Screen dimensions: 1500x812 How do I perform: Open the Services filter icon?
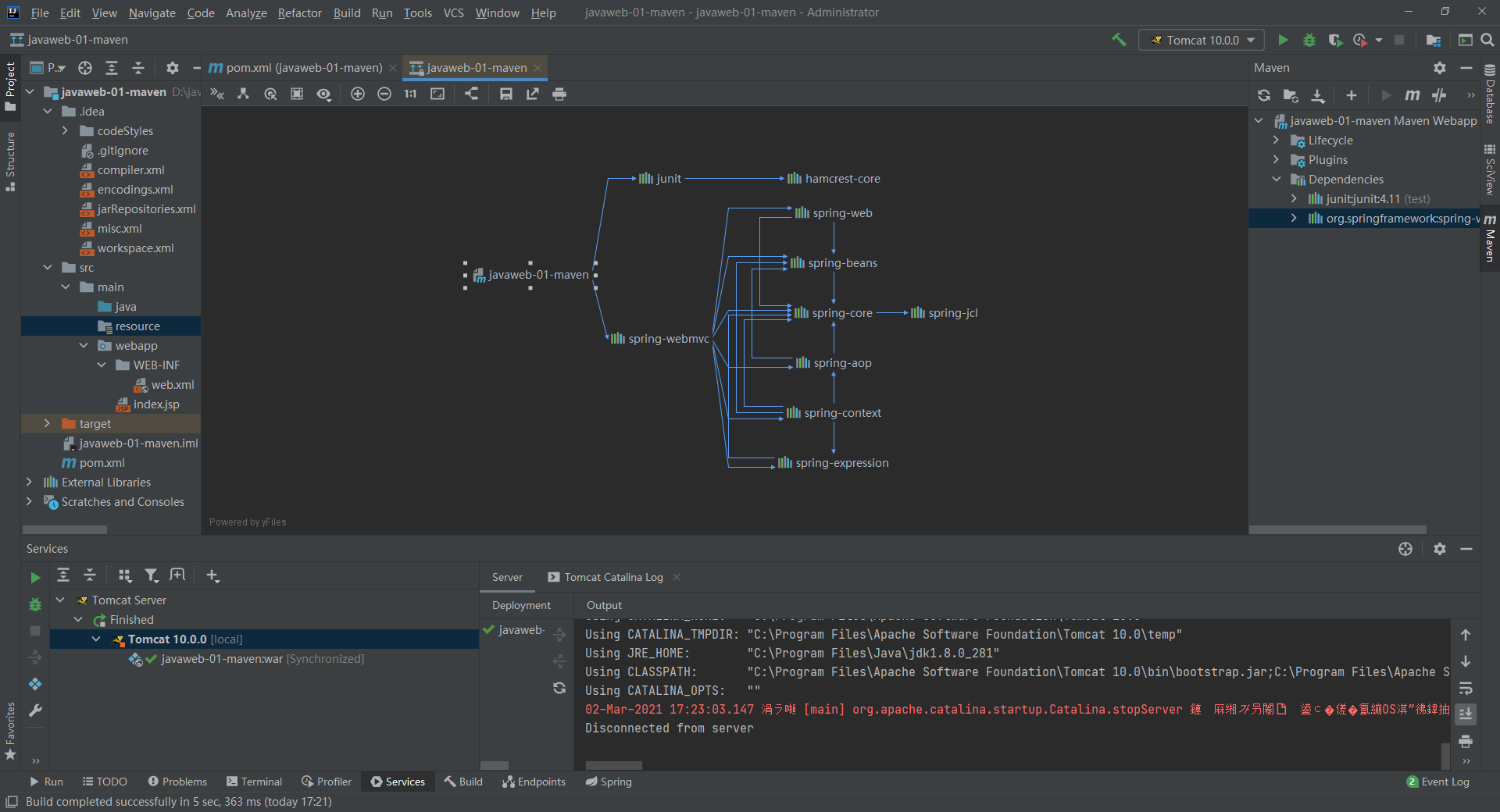pos(152,575)
